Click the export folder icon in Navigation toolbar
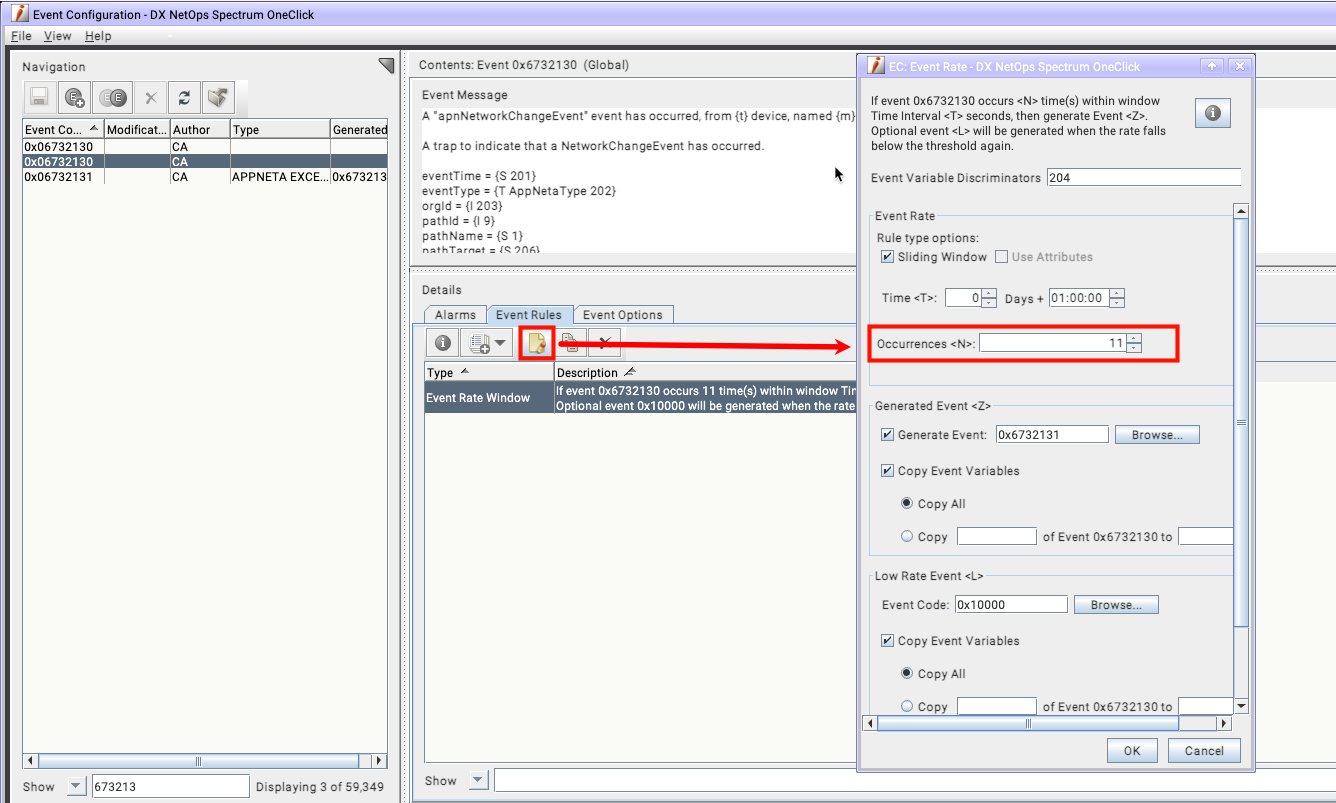 click(x=217, y=97)
